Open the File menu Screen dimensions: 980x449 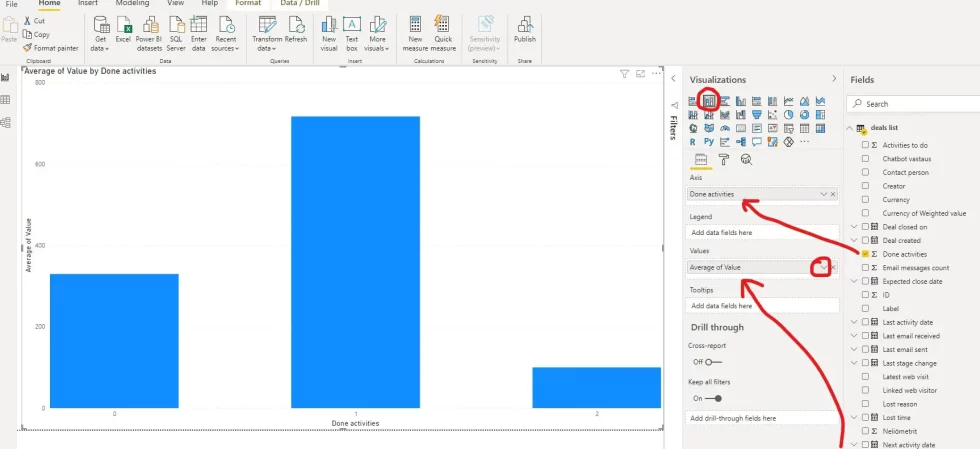point(11,4)
